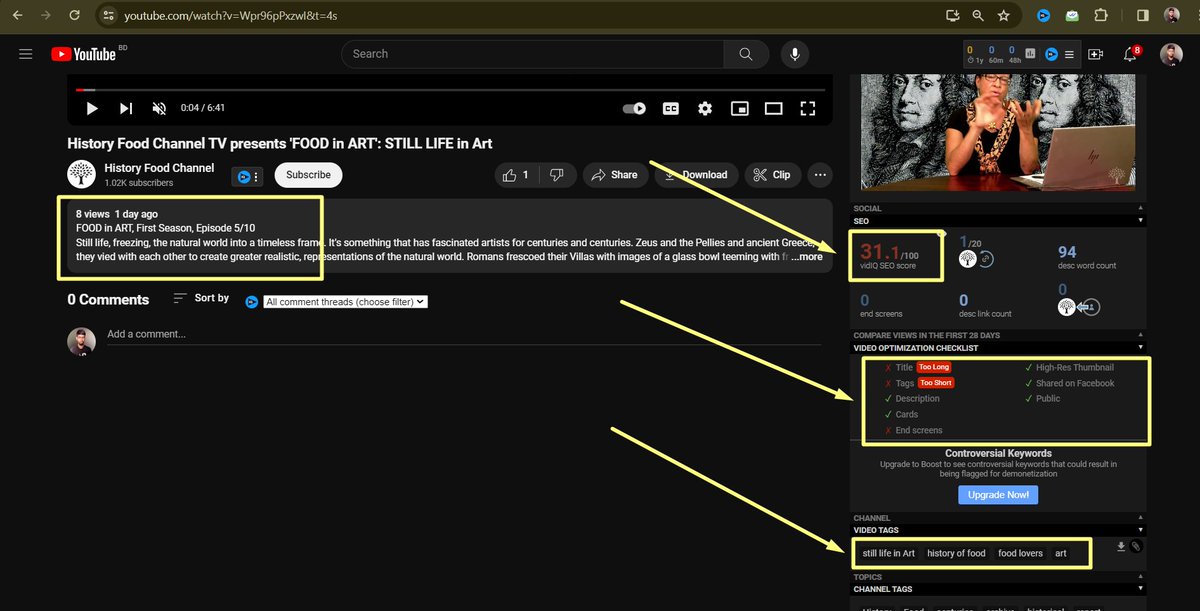Download video tags using the download icon

click(1120, 548)
